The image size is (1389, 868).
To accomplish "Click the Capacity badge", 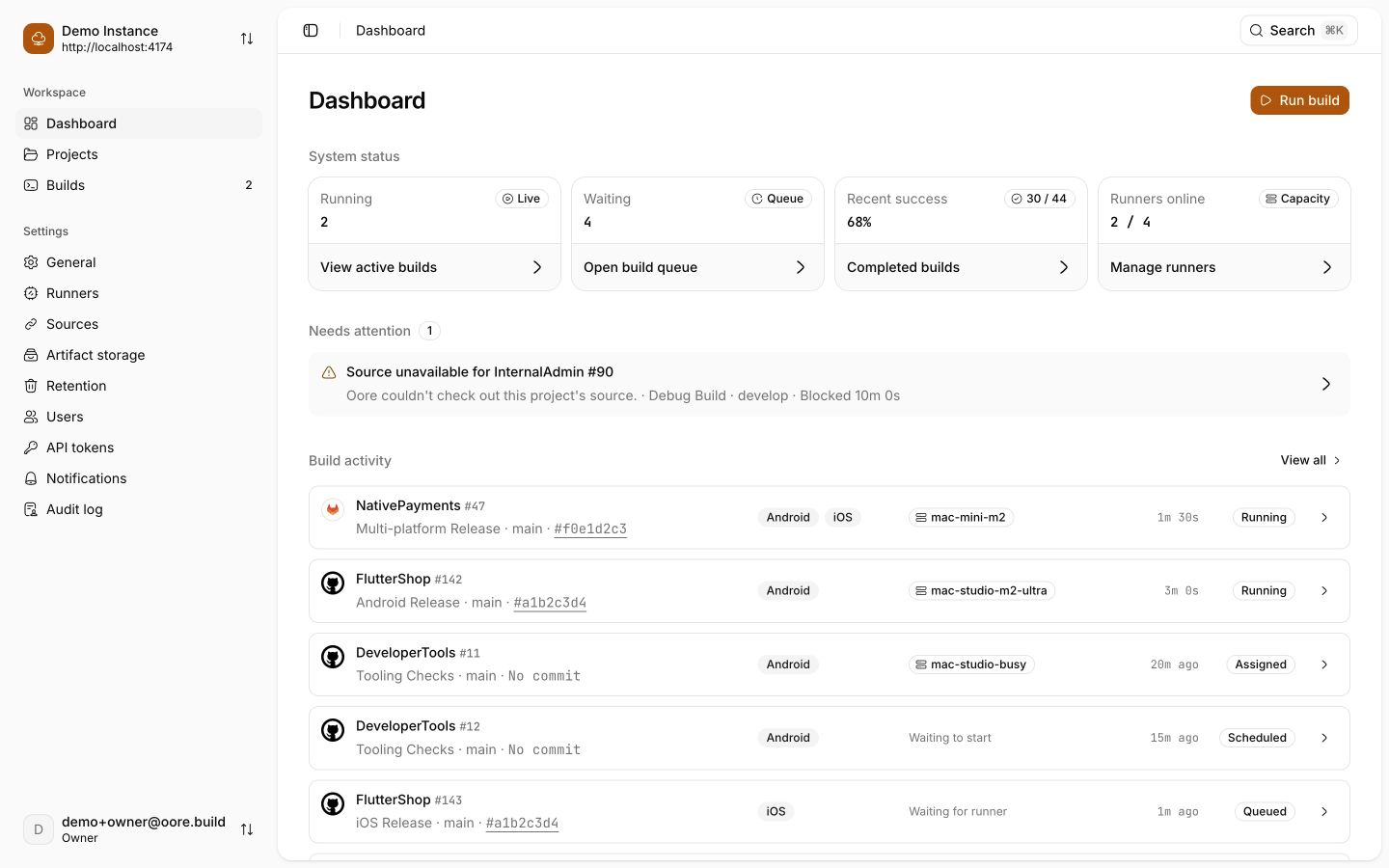I will [1298, 199].
